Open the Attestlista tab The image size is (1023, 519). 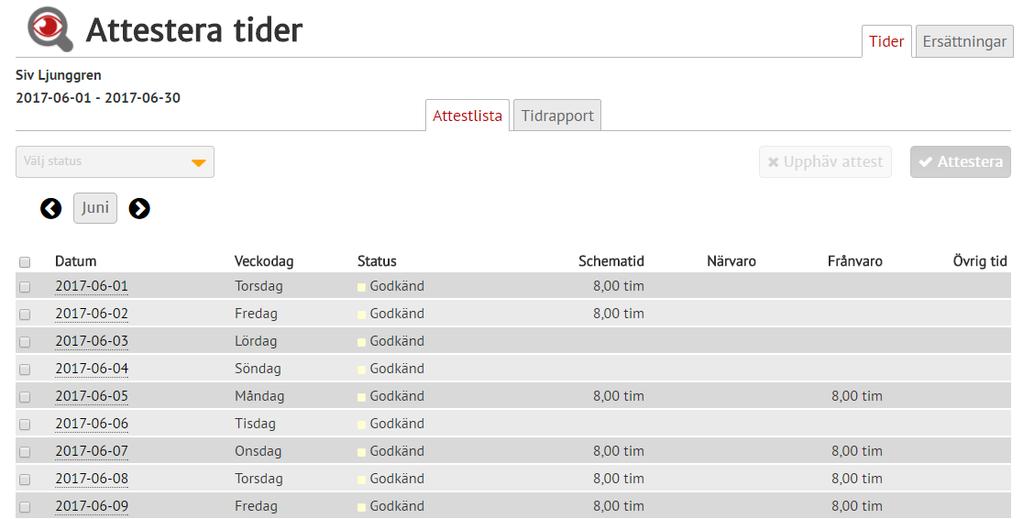[x=467, y=116]
